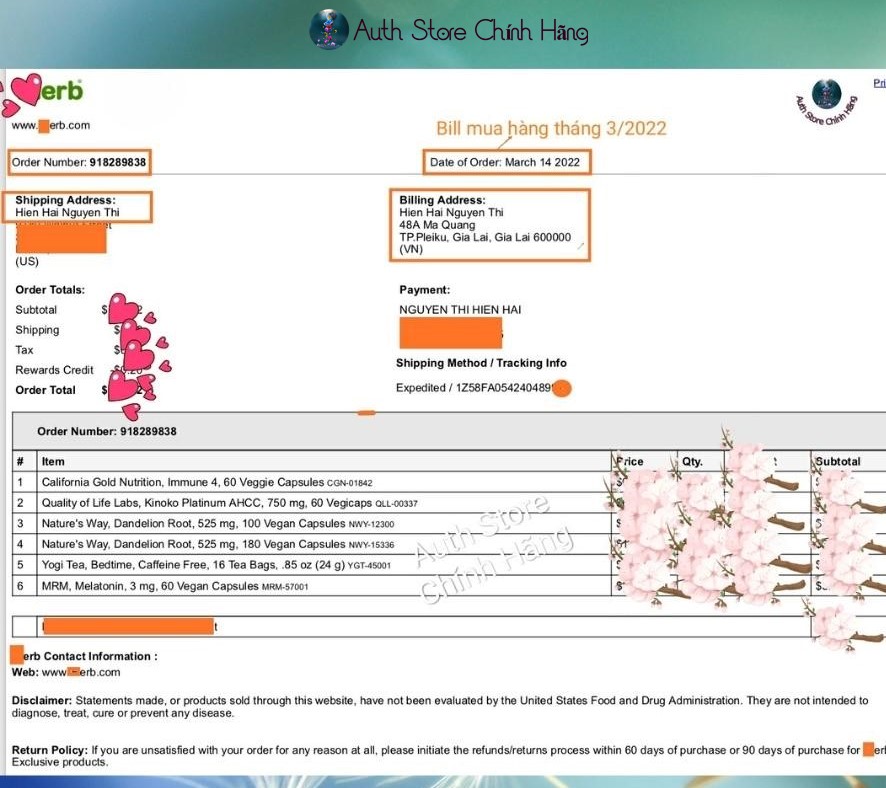
Task: Click the Order Number 918289838 table header
Action: click(107, 432)
